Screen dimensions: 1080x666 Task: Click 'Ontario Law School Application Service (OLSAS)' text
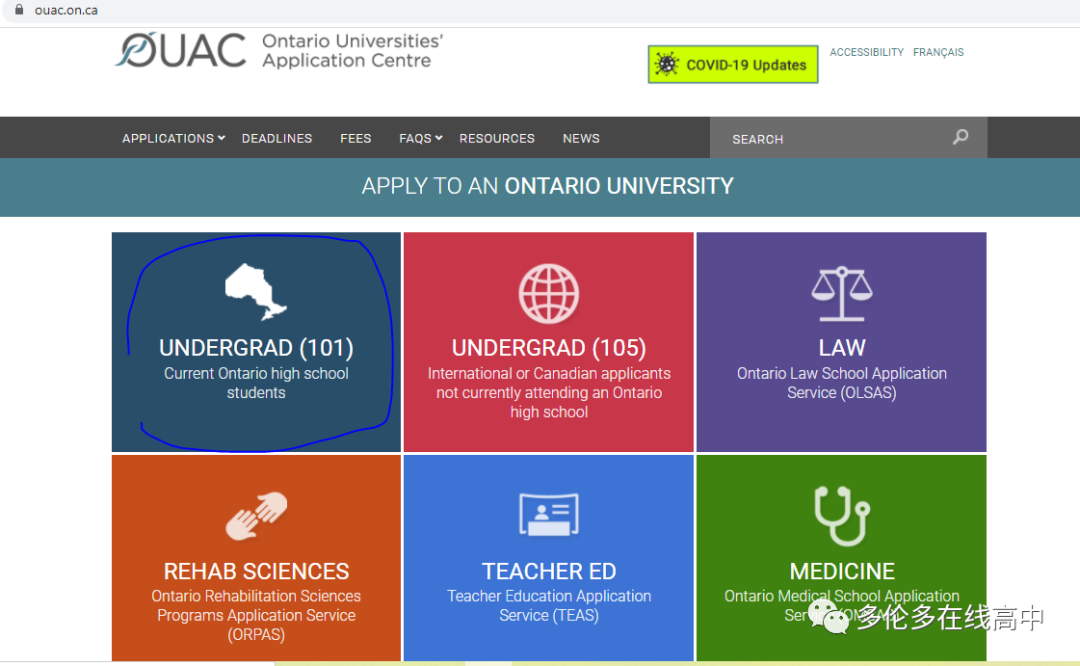pos(842,383)
